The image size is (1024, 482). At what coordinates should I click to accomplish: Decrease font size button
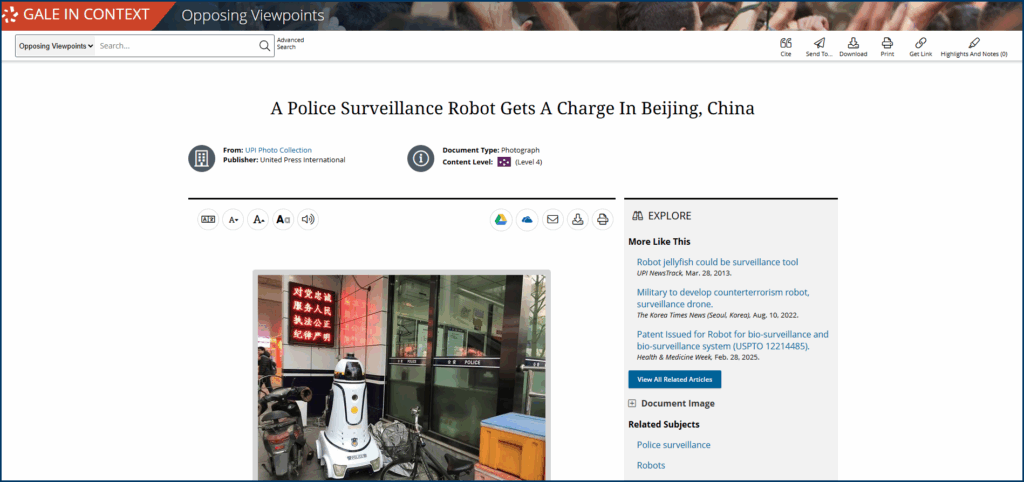[233, 219]
